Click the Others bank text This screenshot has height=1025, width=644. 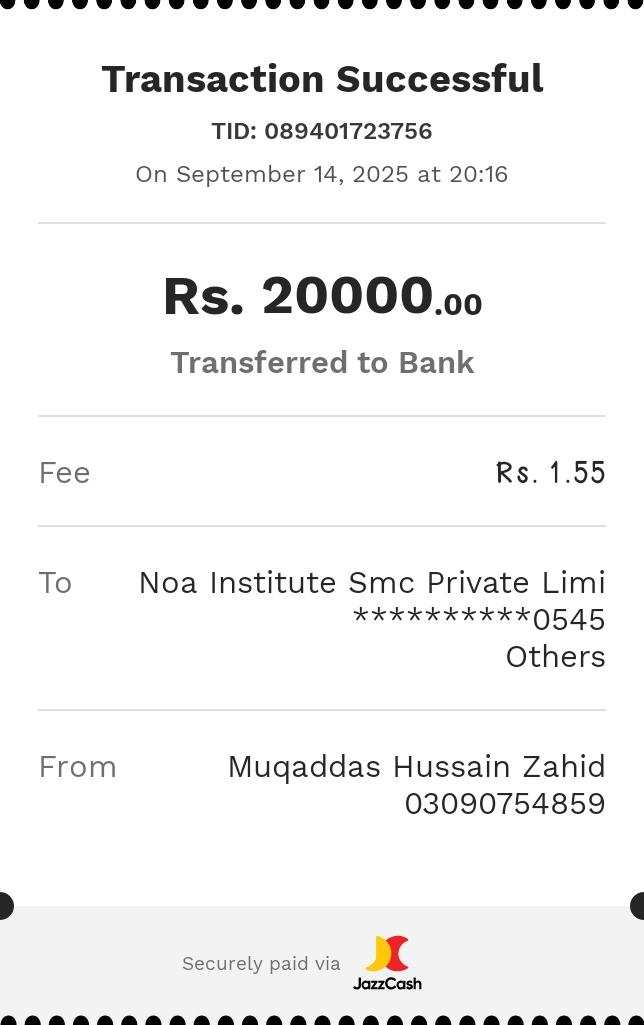[555, 656]
